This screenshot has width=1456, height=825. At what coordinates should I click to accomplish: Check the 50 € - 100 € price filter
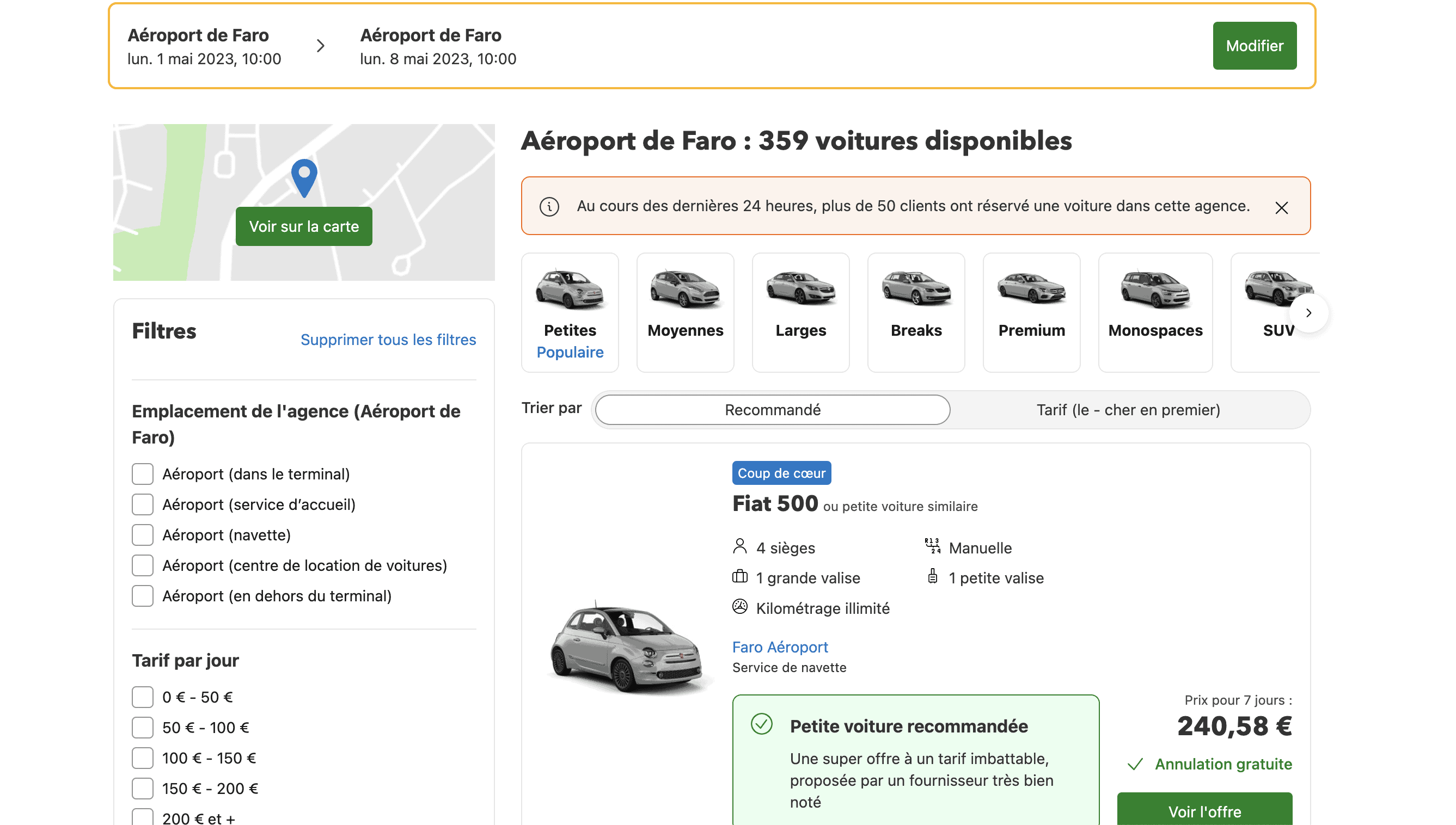pyautogui.click(x=142, y=728)
